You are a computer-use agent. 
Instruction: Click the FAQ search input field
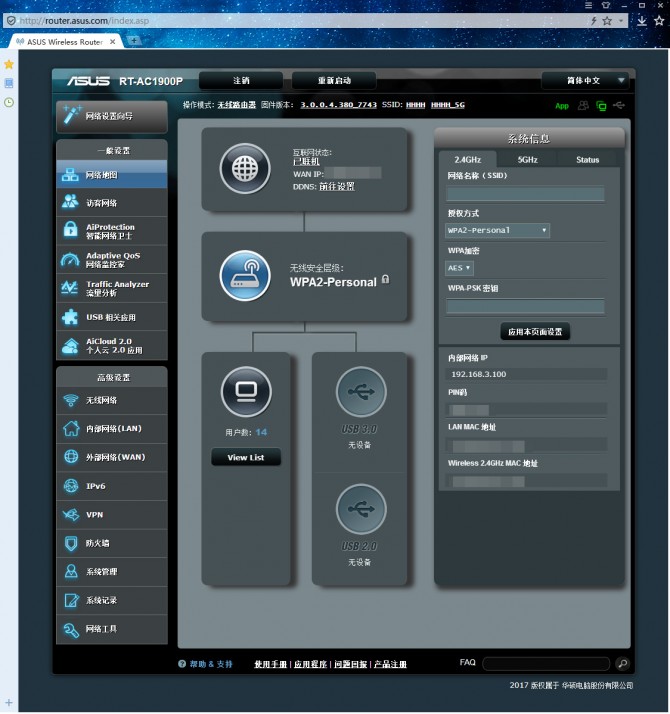pos(546,663)
